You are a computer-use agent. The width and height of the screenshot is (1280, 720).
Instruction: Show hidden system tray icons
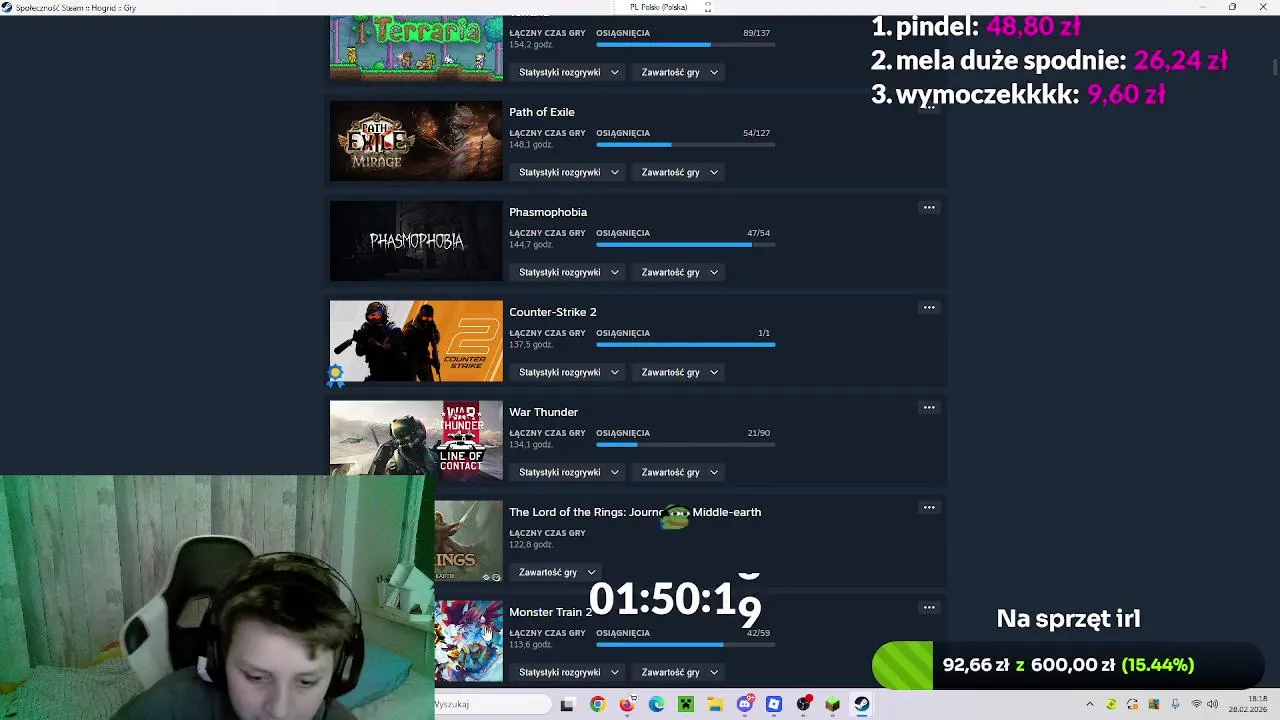click(1090, 704)
